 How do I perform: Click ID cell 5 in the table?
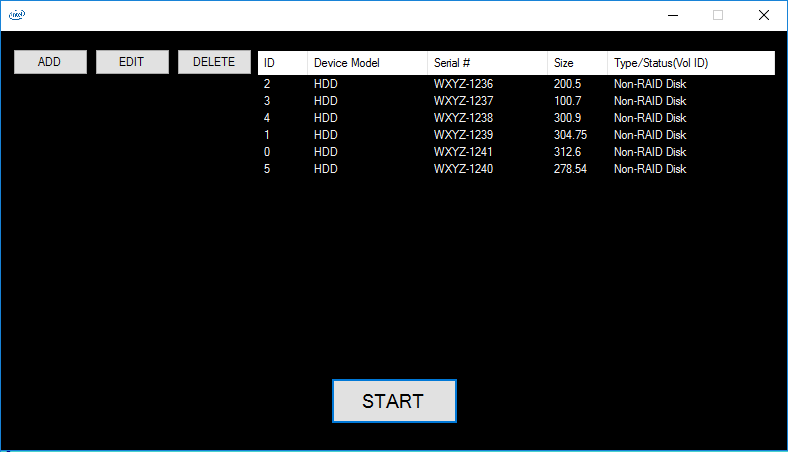[x=267, y=169]
